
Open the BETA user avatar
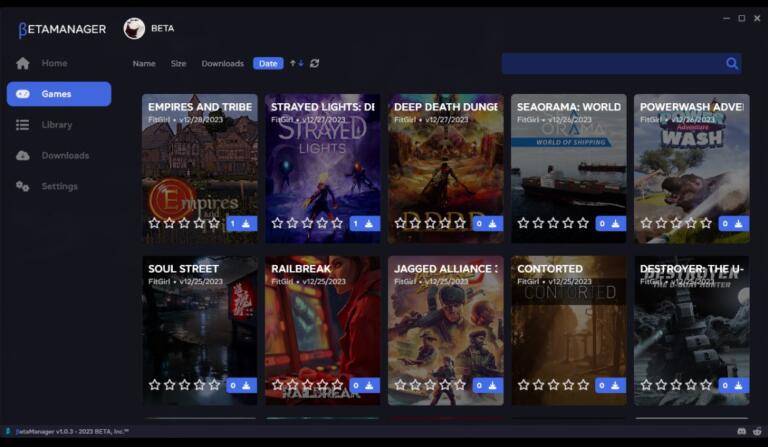click(x=134, y=28)
